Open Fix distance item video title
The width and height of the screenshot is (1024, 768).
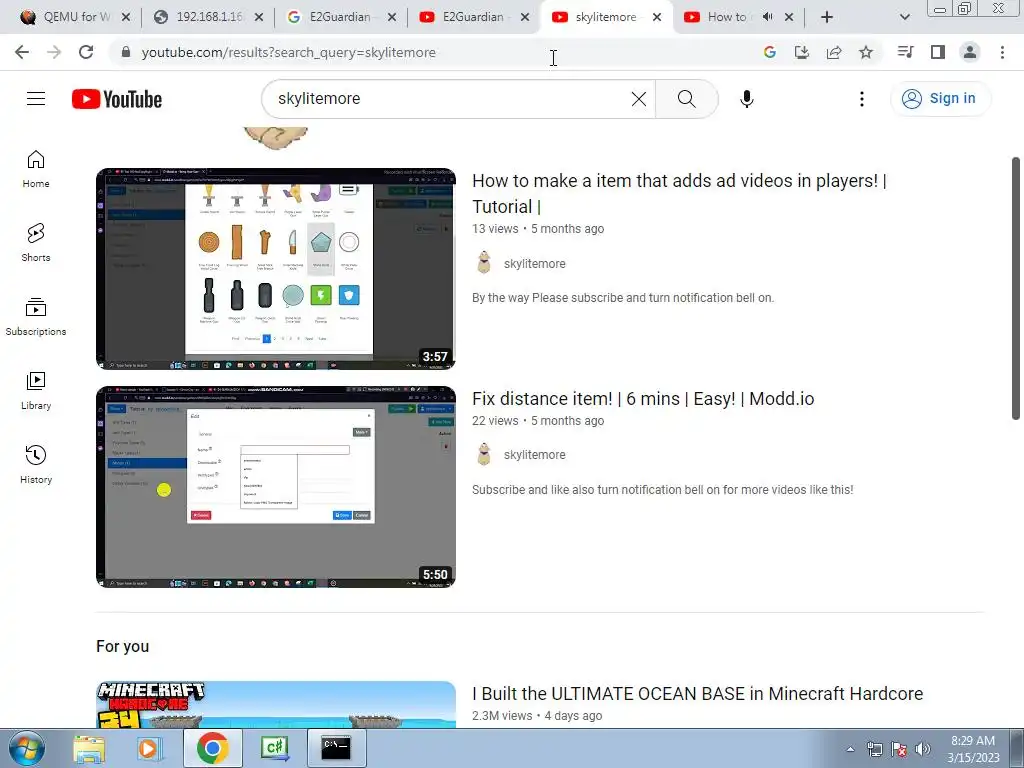643,398
